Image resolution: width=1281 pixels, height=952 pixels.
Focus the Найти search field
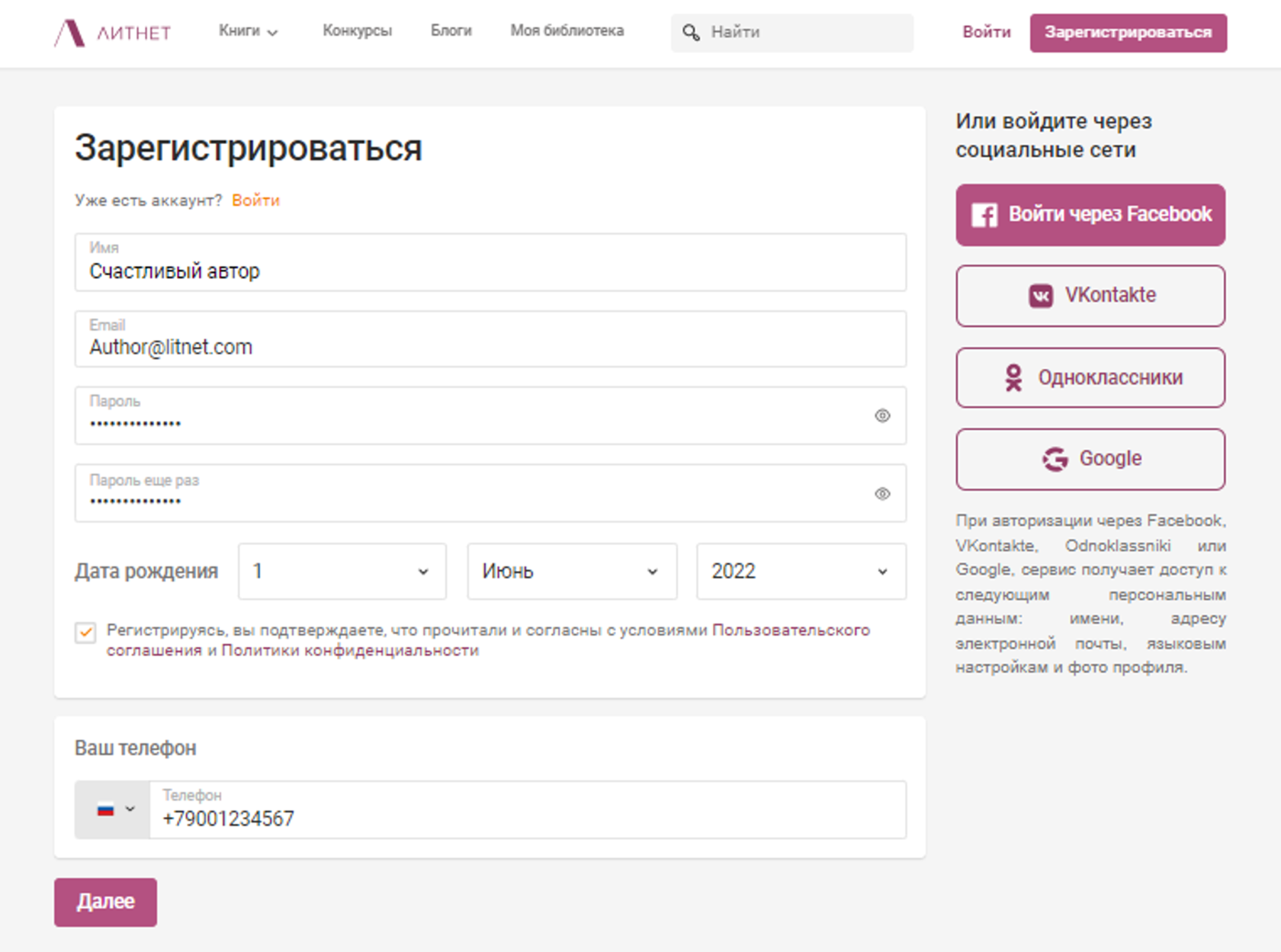(792, 33)
